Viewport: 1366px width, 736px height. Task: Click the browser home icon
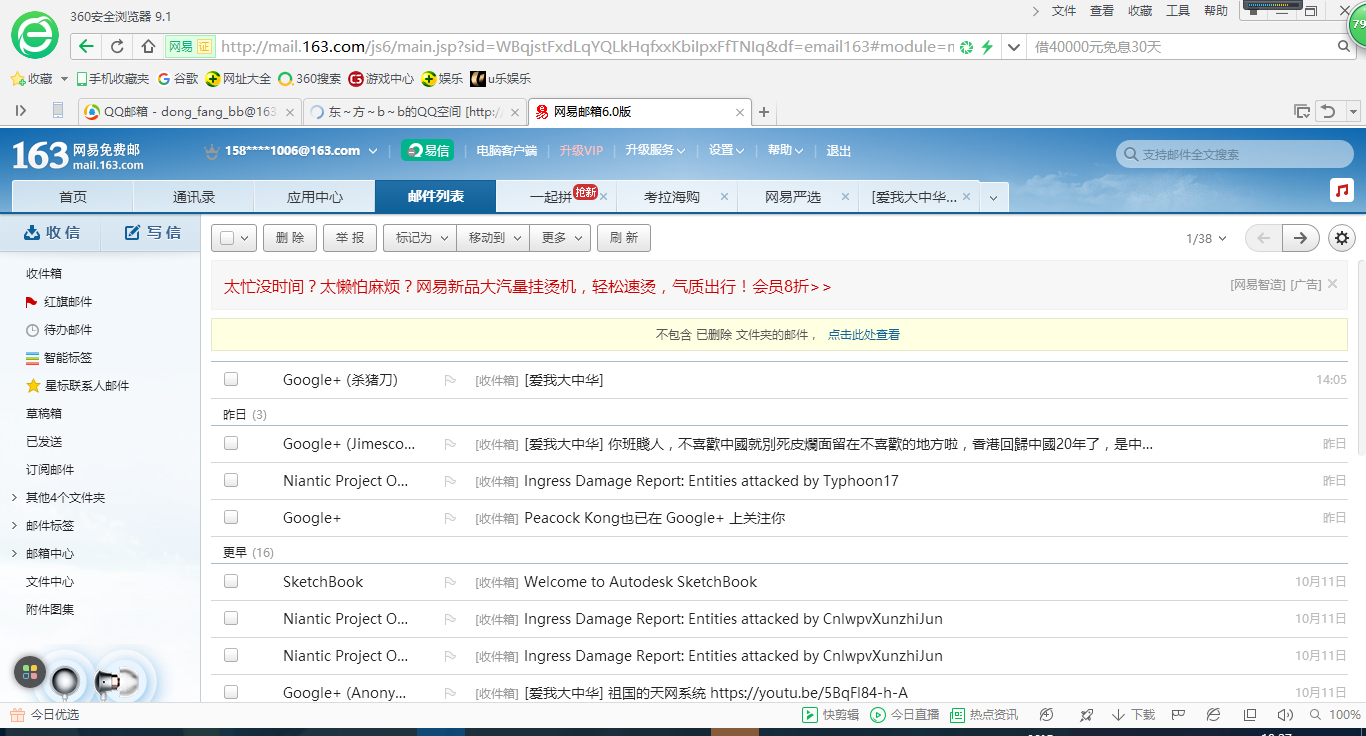coord(148,46)
